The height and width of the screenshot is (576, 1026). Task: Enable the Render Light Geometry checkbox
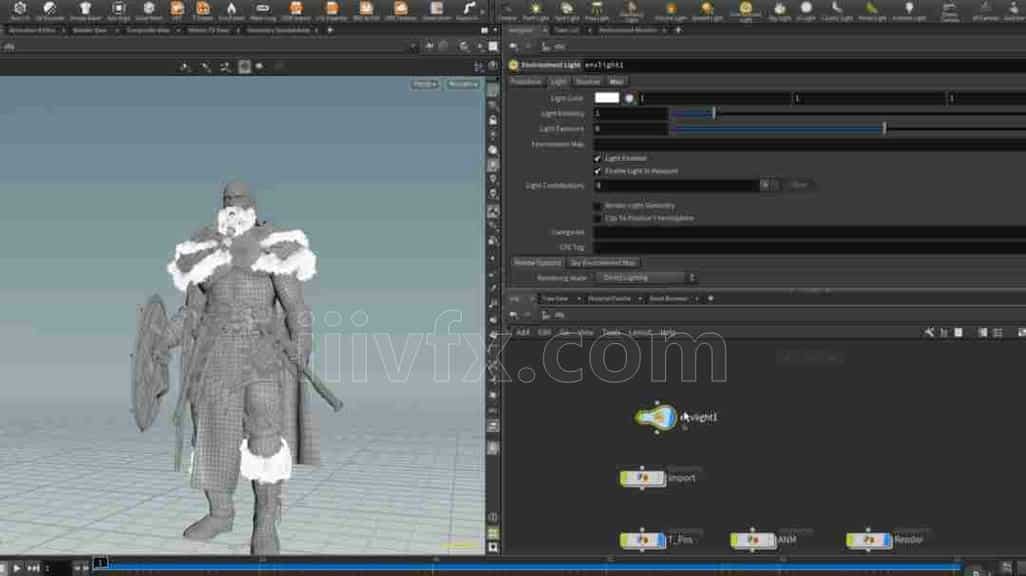click(597, 206)
